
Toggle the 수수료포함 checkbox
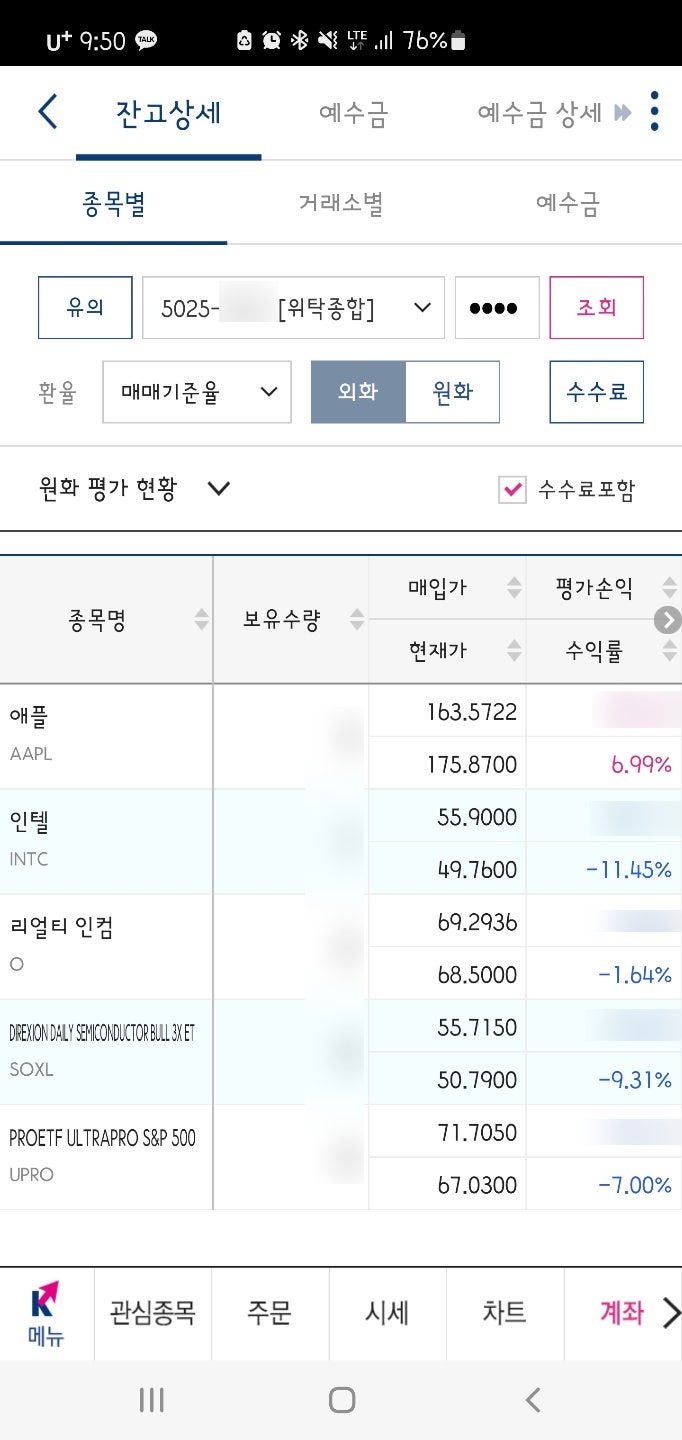click(x=512, y=489)
